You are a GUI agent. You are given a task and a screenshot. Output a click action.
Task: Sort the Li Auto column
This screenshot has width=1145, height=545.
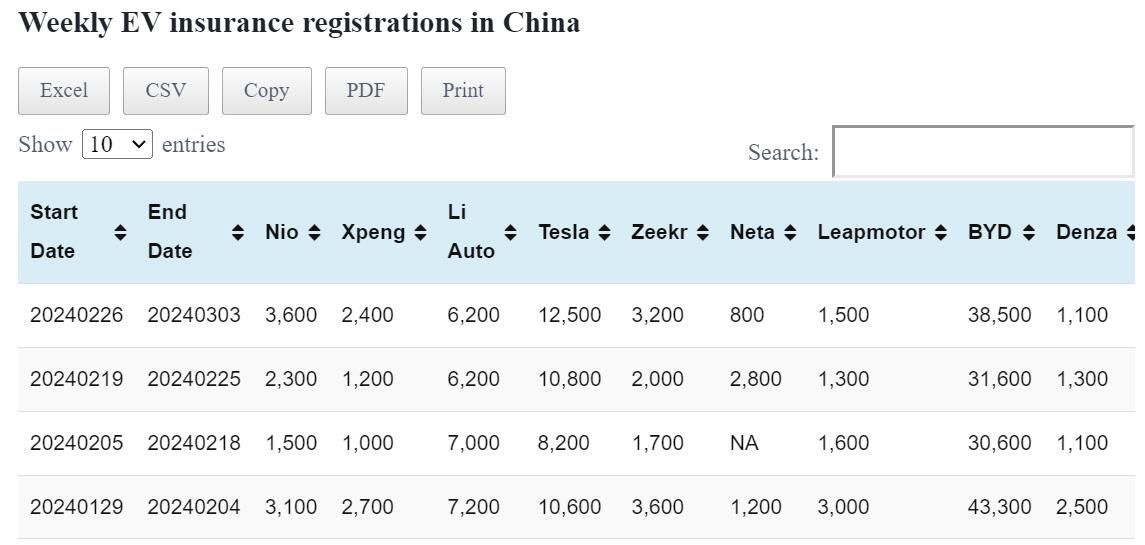510,232
